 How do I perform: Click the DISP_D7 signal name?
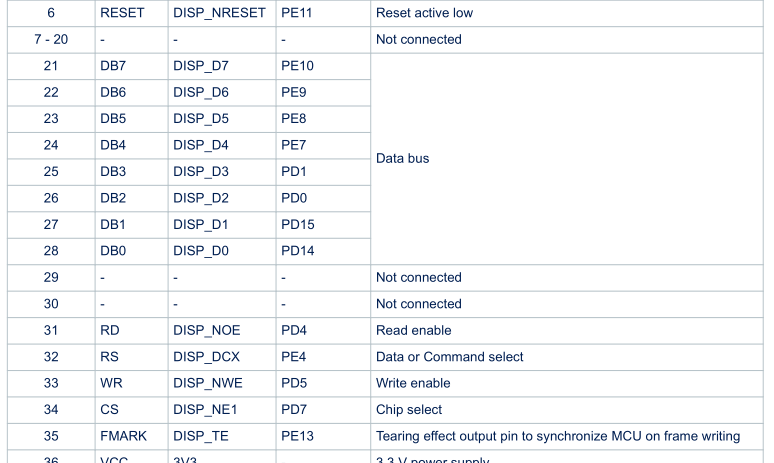click(200, 66)
